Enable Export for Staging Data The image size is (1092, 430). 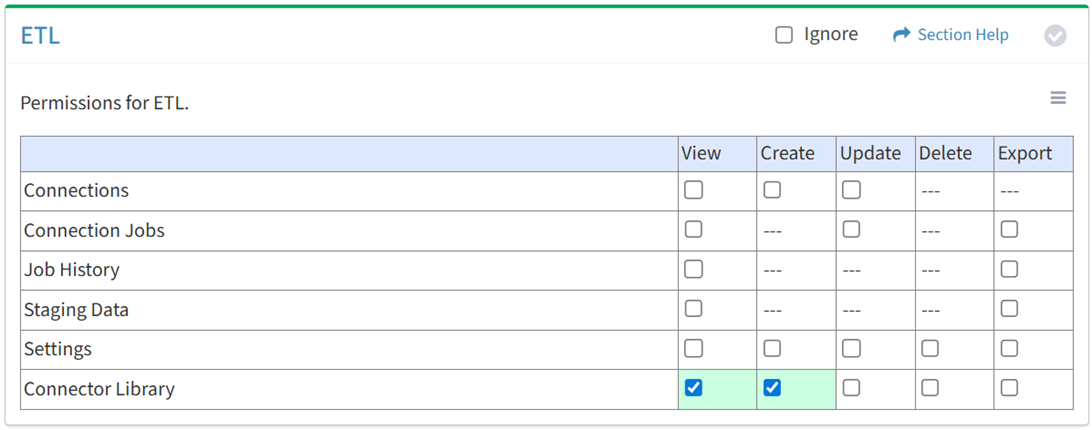pyautogui.click(x=1009, y=309)
